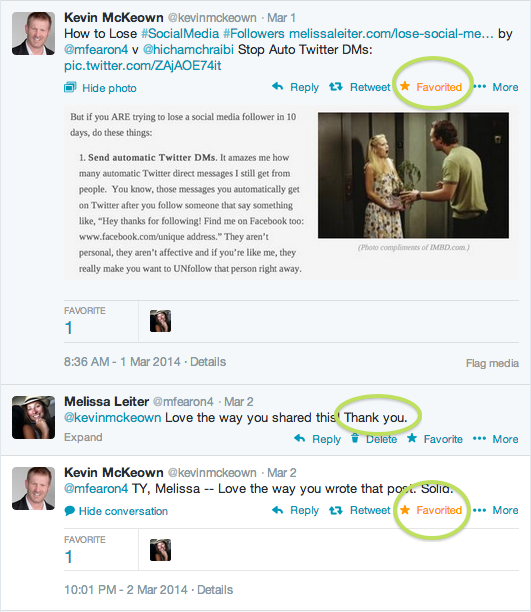Viewport: 531px width, 612px height.
Task: Click retweet icon on Mar 1 tweet
Action: pyautogui.click(x=335, y=87)
